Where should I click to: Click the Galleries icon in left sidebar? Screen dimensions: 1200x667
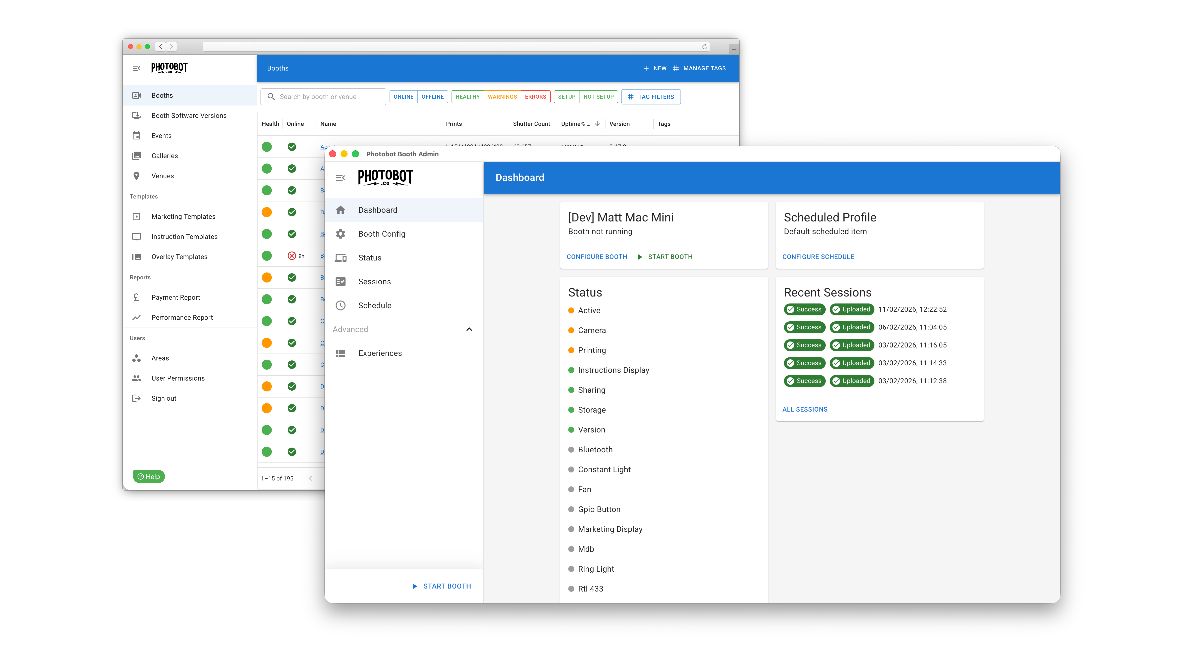pos(137,156)
